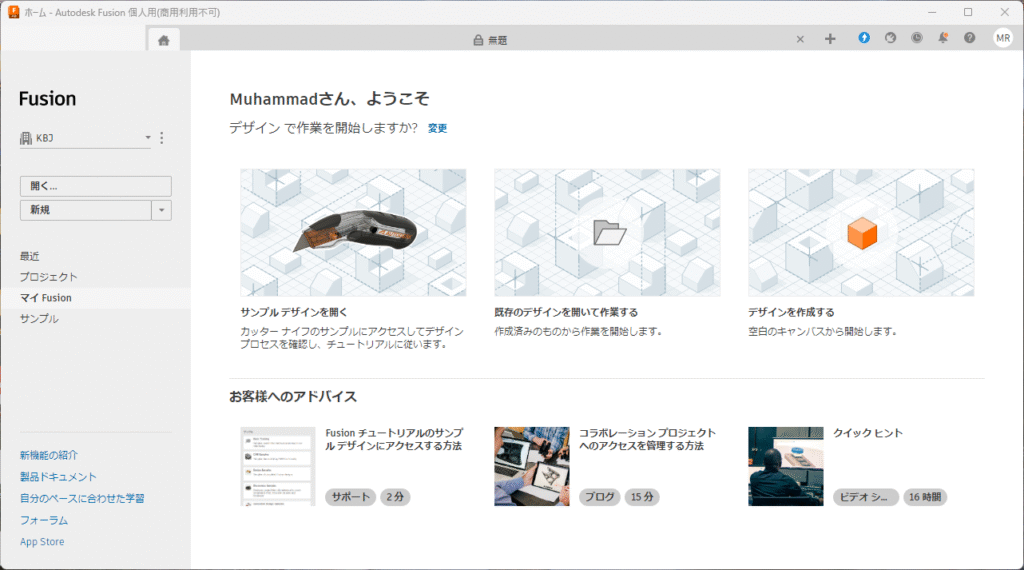Open the MR user profile avatar

[x=1003, y=38]
